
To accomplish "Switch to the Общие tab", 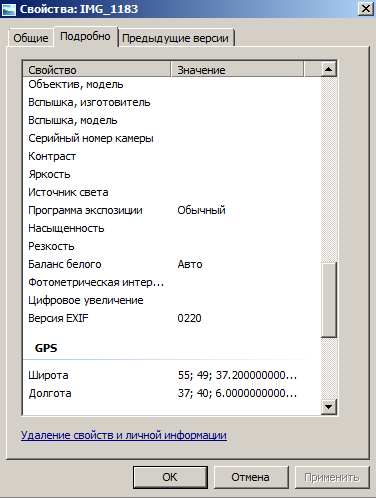I will point(31,38).
